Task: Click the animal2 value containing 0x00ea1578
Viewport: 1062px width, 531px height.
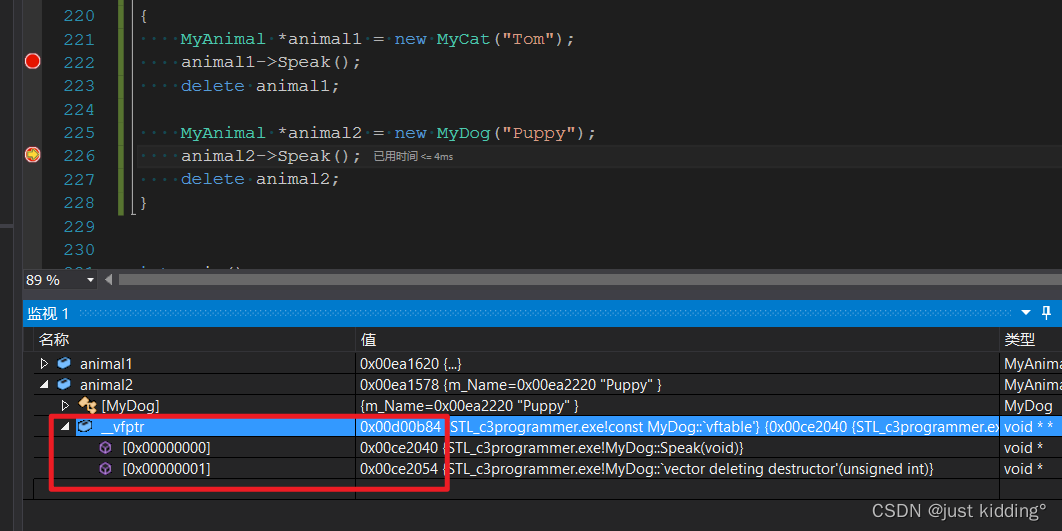Action: 511,385
